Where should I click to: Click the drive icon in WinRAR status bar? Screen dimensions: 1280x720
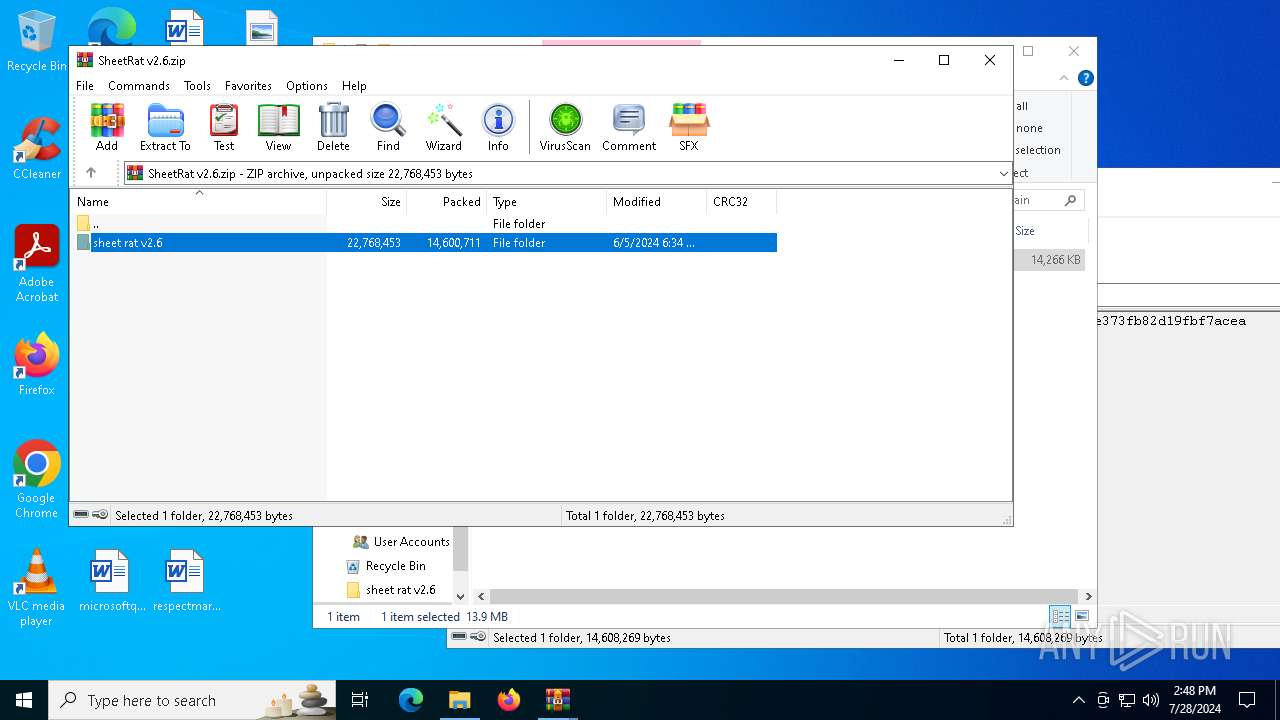[81, 515]
